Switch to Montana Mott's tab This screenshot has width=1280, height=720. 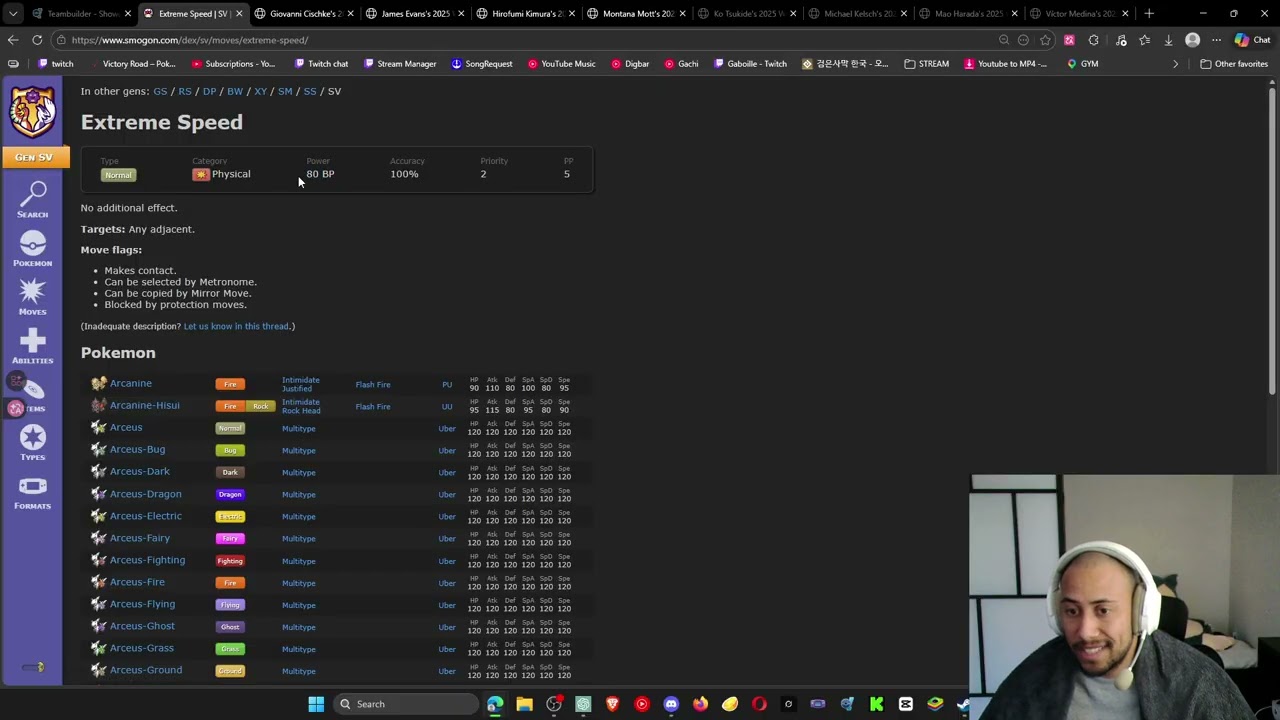tap(637, 14)
